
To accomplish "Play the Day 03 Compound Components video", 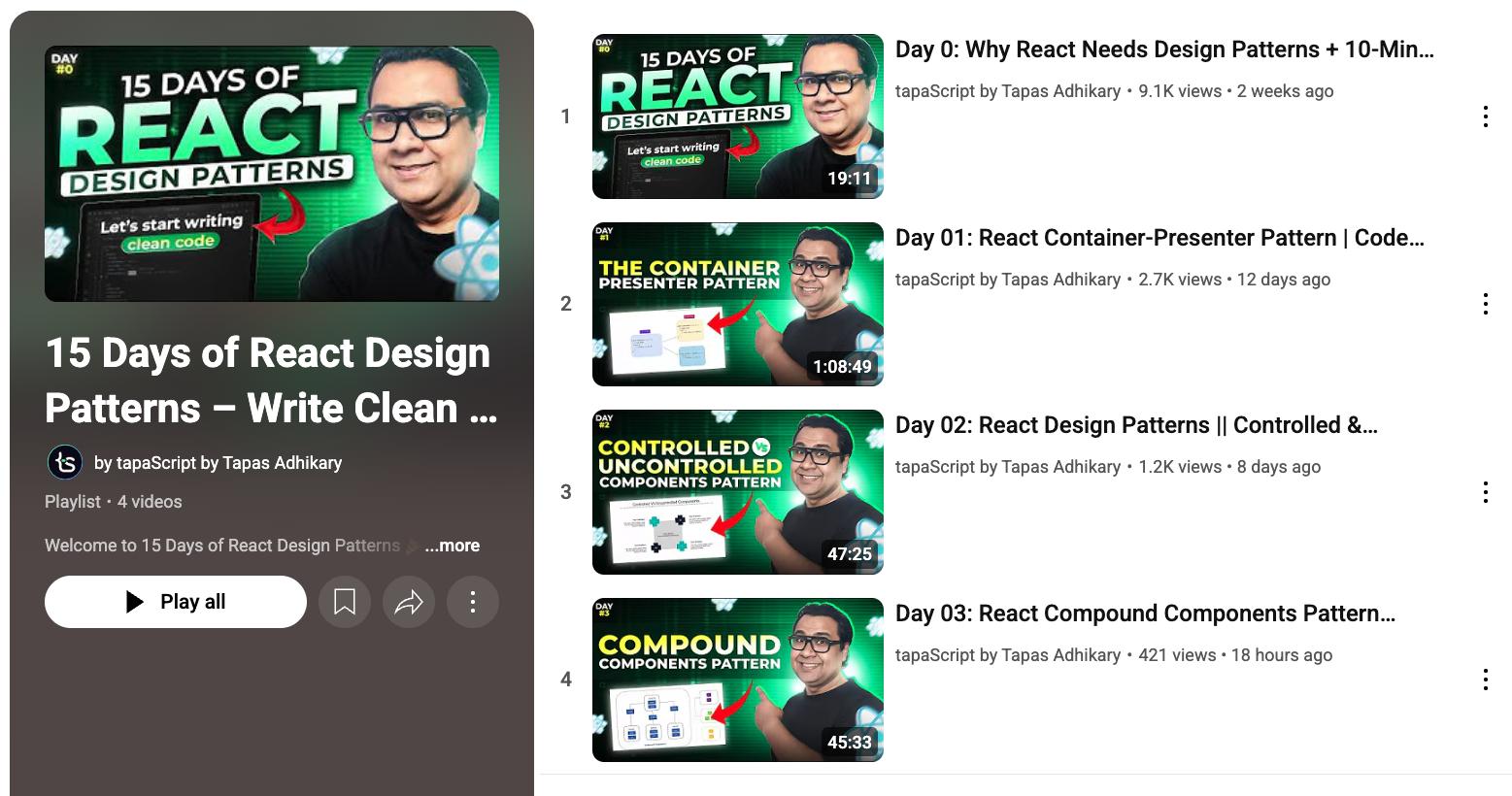I will click(x=1146, y=613).
